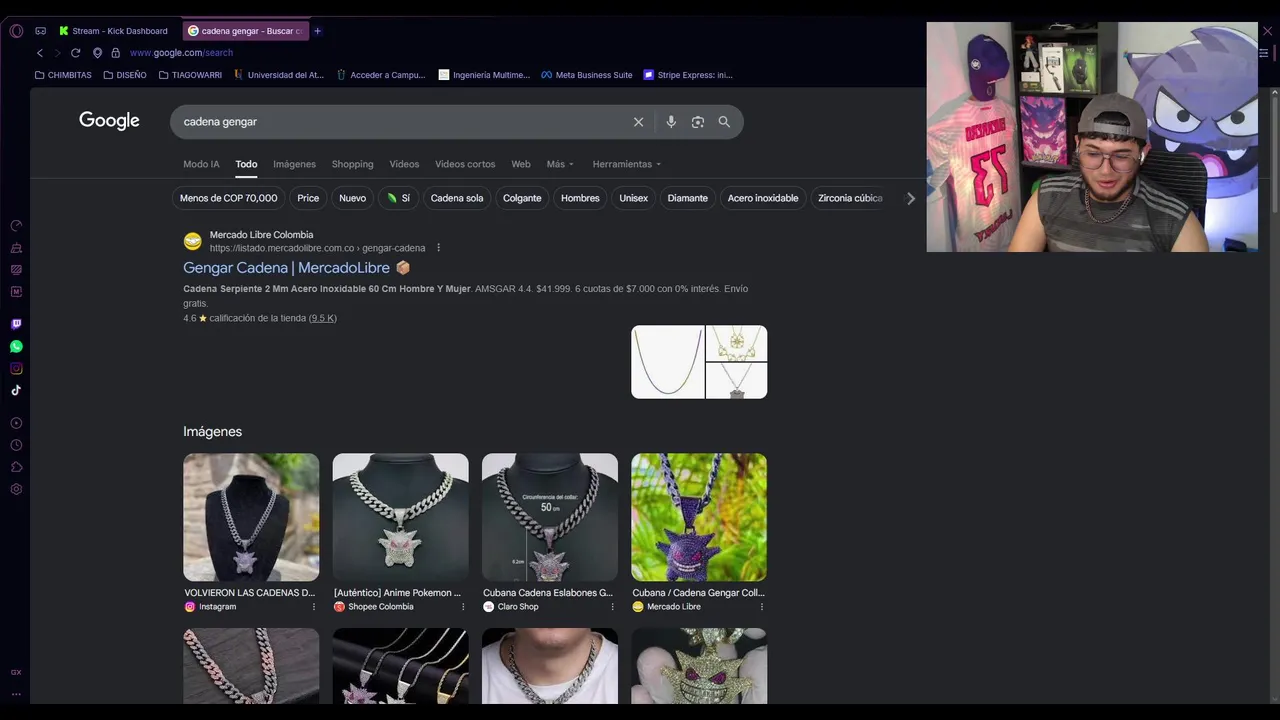
Task: Open the purple Gengar Mercado Libre thumbnail
Action: pyautogui.click(x=699, y=517)
